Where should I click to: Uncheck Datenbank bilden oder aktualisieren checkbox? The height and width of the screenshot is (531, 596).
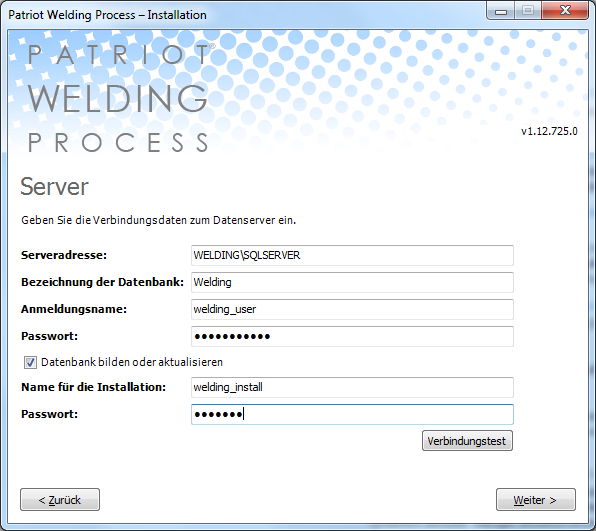30,362
